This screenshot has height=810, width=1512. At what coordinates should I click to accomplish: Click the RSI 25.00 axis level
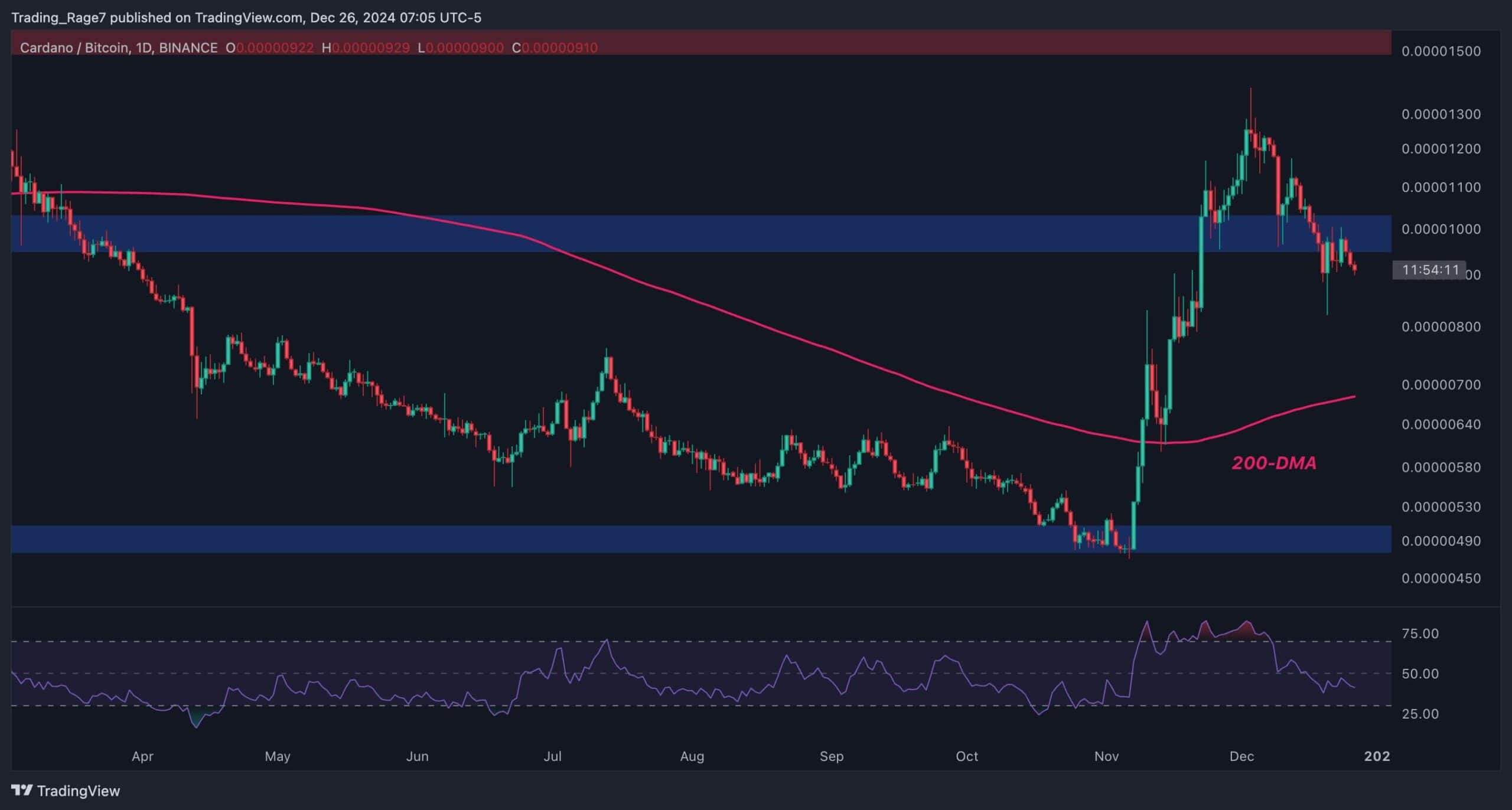click(x=1420, y=714)
